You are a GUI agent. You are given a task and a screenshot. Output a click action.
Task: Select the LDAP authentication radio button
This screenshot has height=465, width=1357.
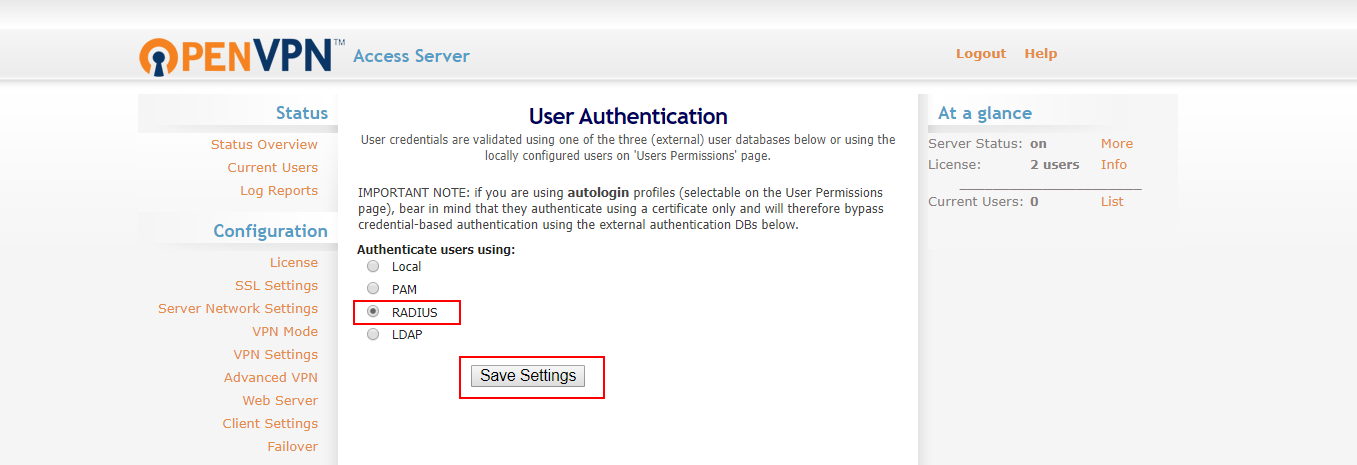[x=373, y=335]
